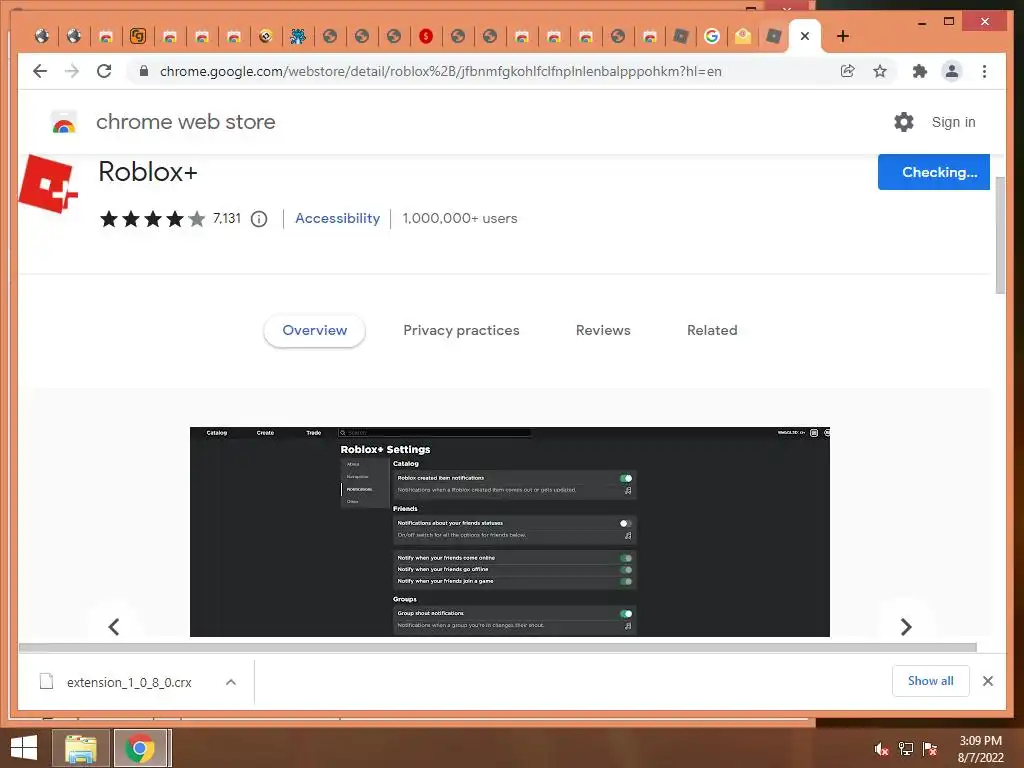Viewport: 1024px width, 768px height.
Task: Show next screenshot with right arrow
Action: pyautogui.click(x=906, y=627)
